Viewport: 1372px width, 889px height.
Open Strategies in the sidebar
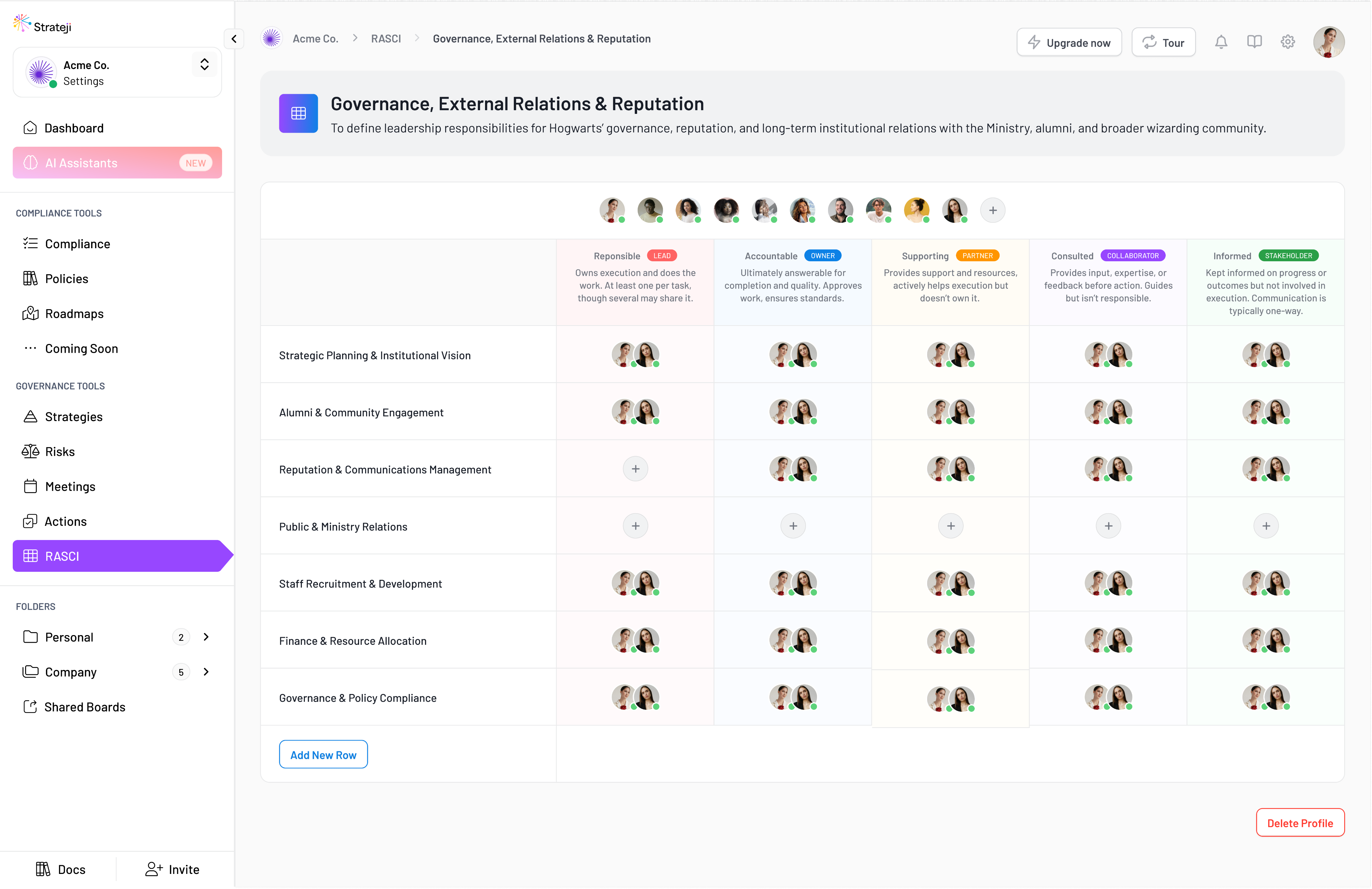(x=74, y=417)
